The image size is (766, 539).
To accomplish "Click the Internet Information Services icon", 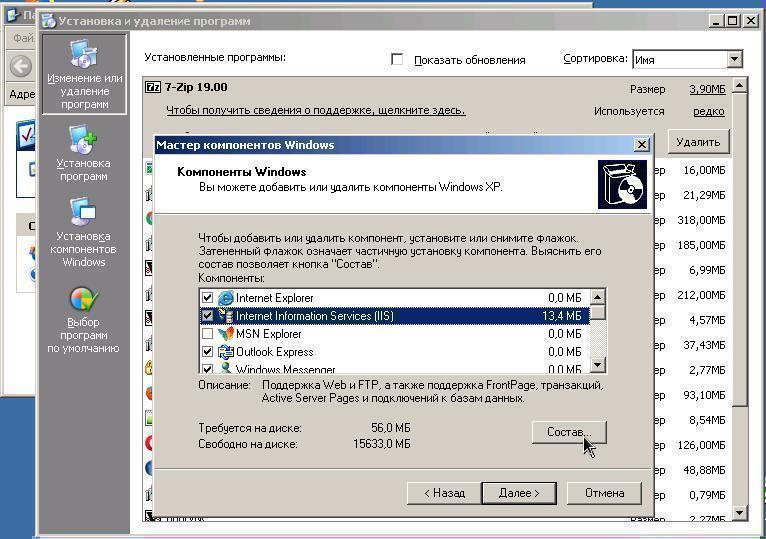I will coord(226,316).
